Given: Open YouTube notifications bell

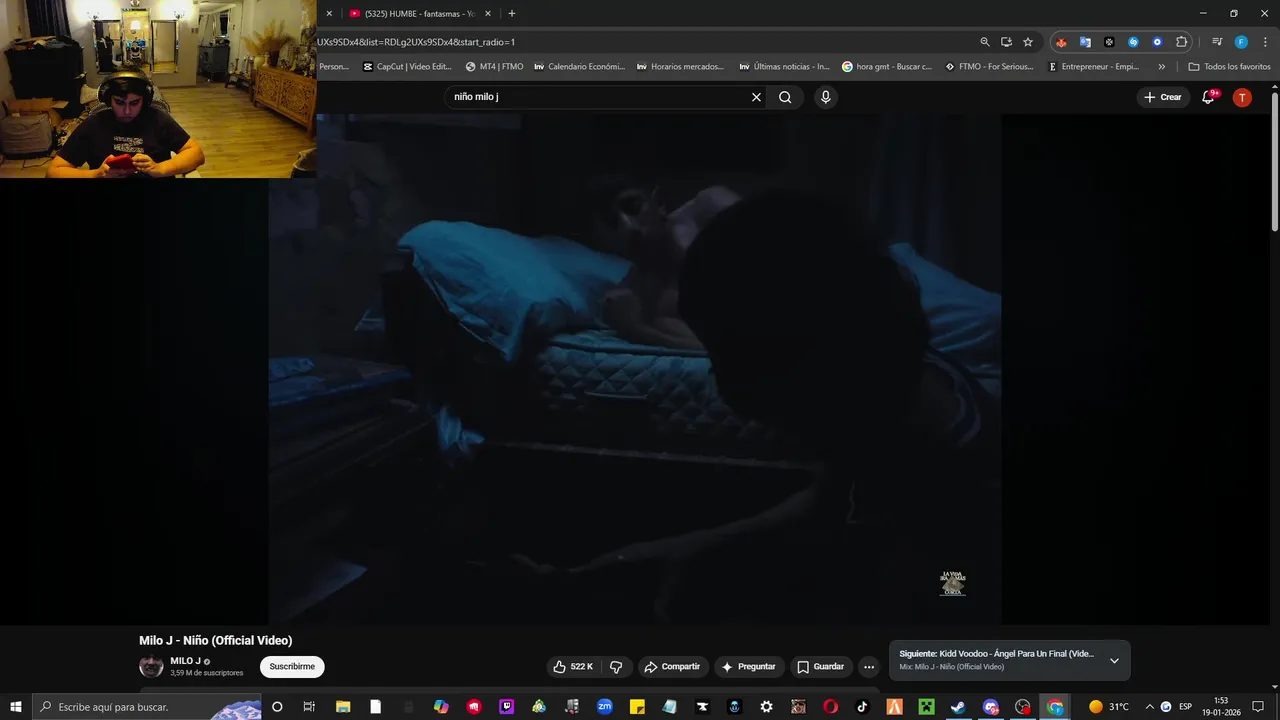Looking at the screenshot, I should coord(1208,97).
